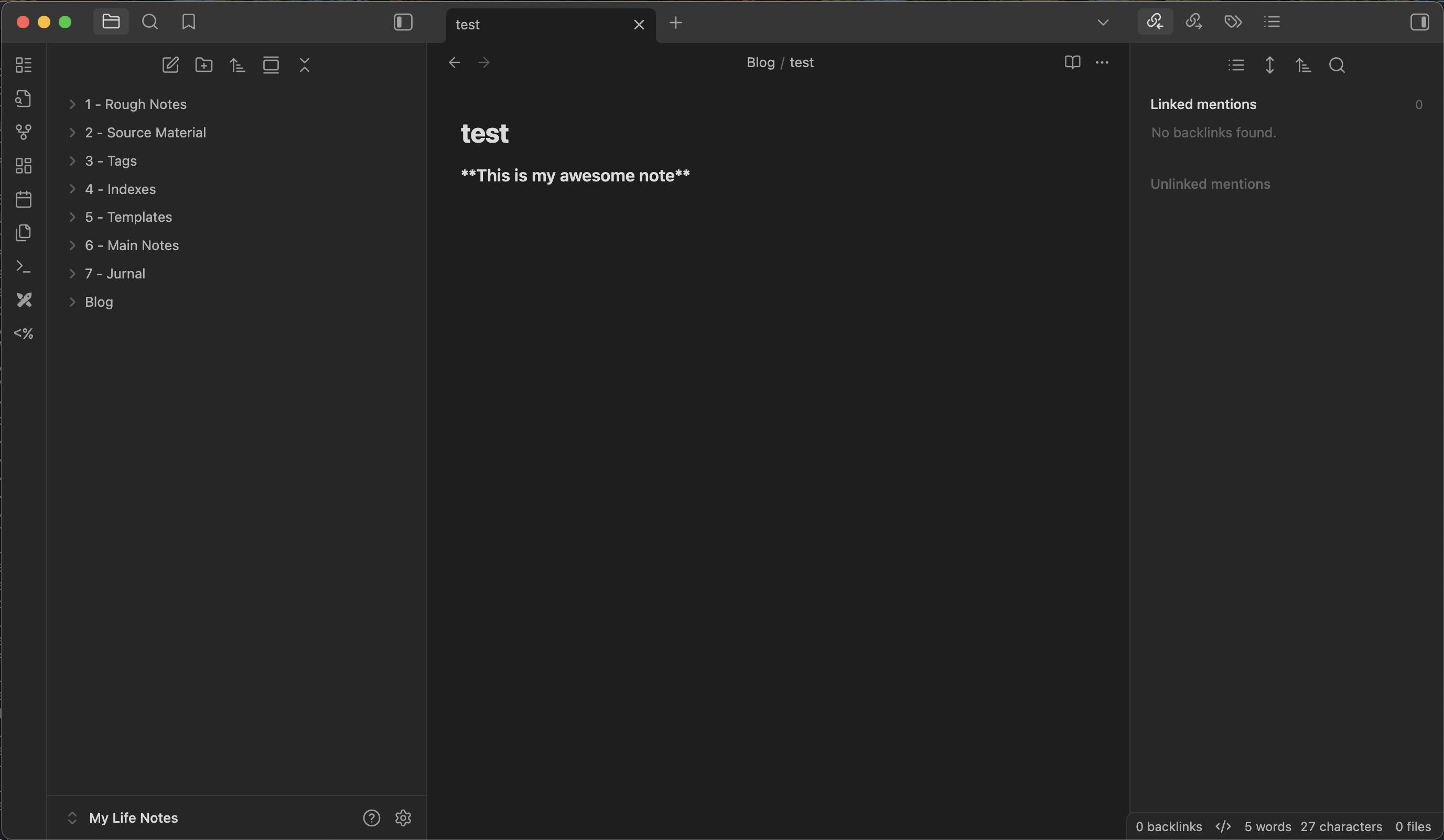The width and height of the screenshot is (1444, 840).
Task: Expand the 6 - Main Notes folder
Action: pyautogui.click(x=131, y=245)
